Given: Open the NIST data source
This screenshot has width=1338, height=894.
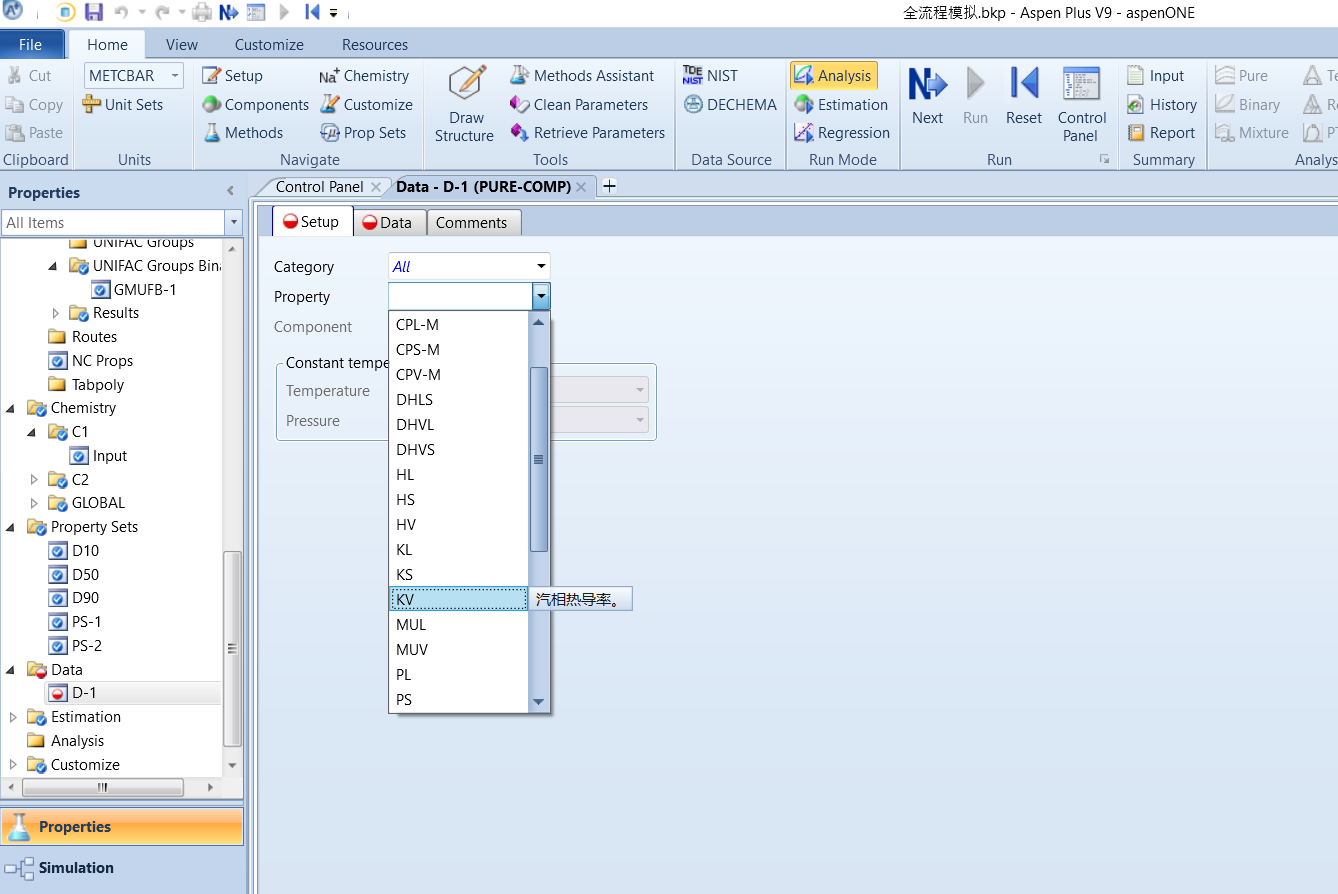Looking at the screenshot, I should point(710,76).
